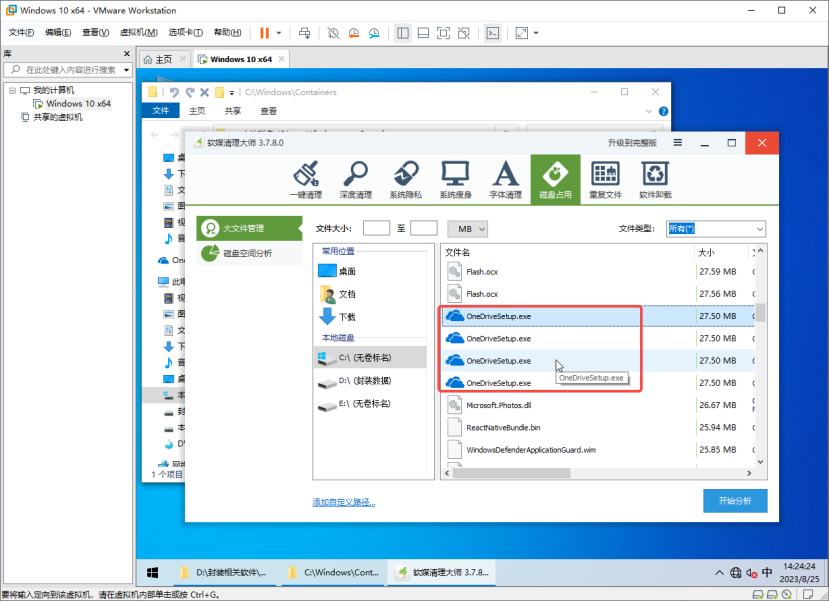Screen dimensions: 829x602
Task: Click the minimum file size input box
Action: pyautogui.click(x=376, y=228)
